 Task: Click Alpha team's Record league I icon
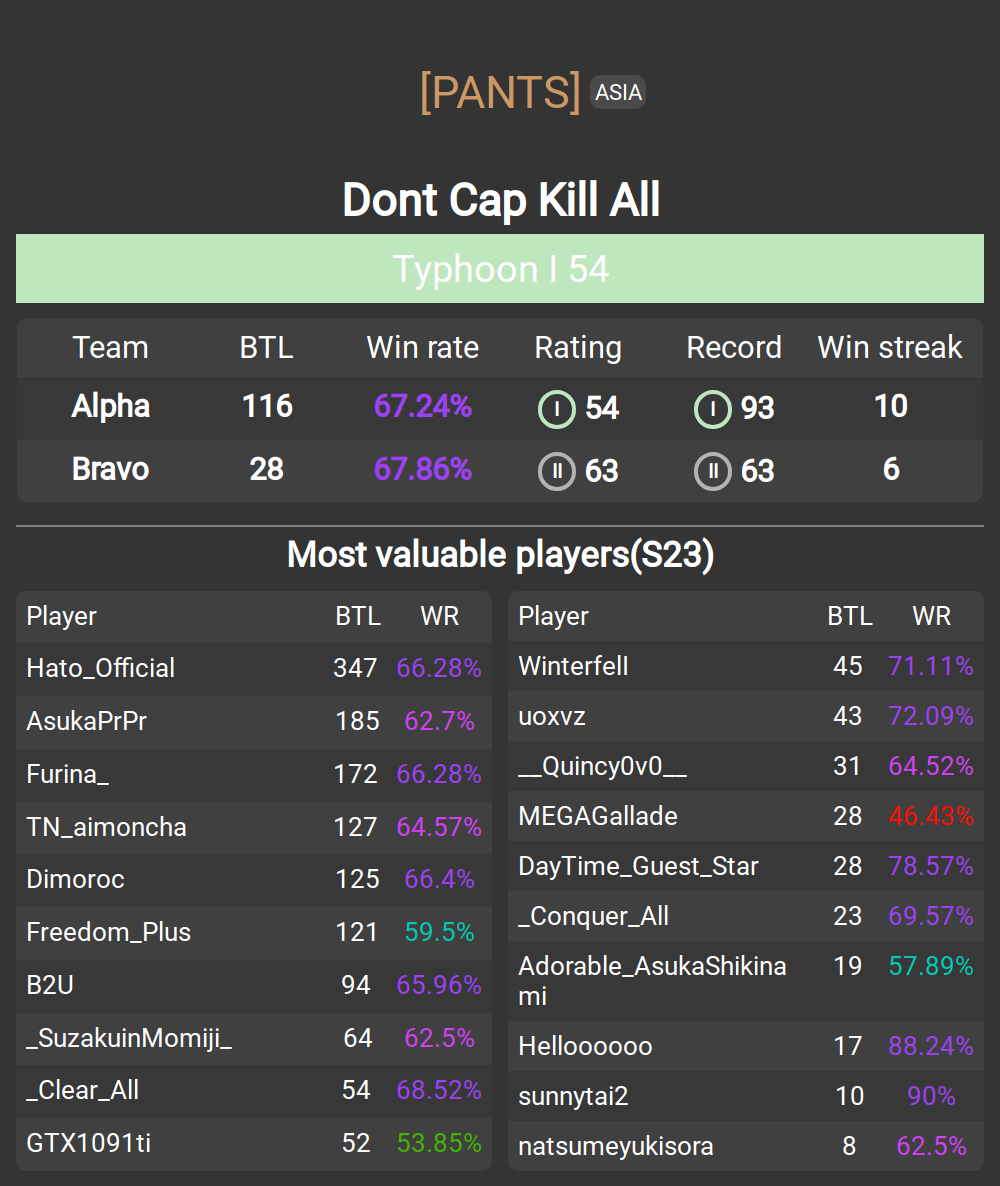pyautogui.click(x=713, y=409)
